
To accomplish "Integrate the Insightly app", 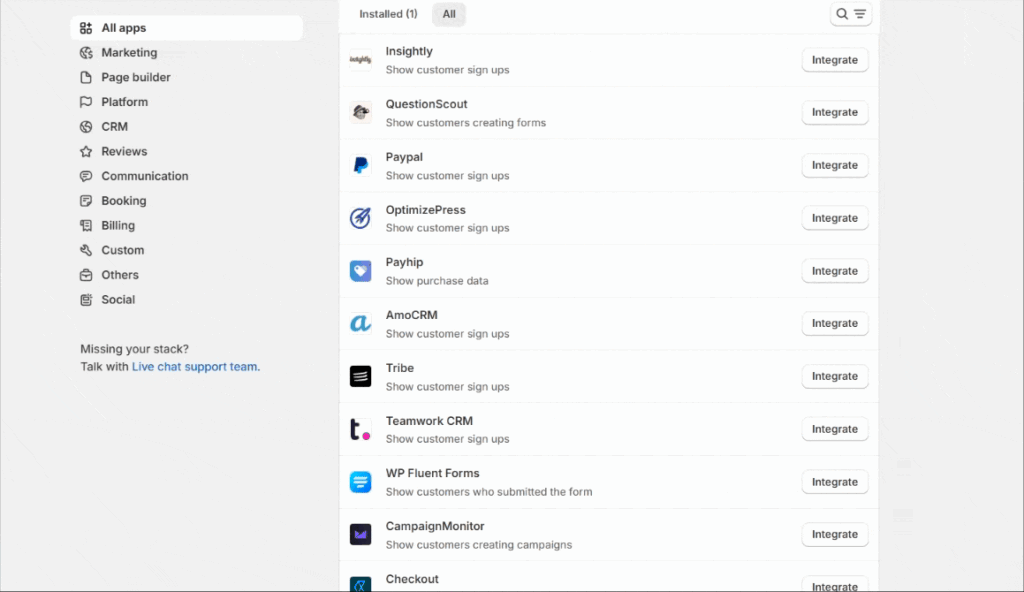I will [835, 60].
